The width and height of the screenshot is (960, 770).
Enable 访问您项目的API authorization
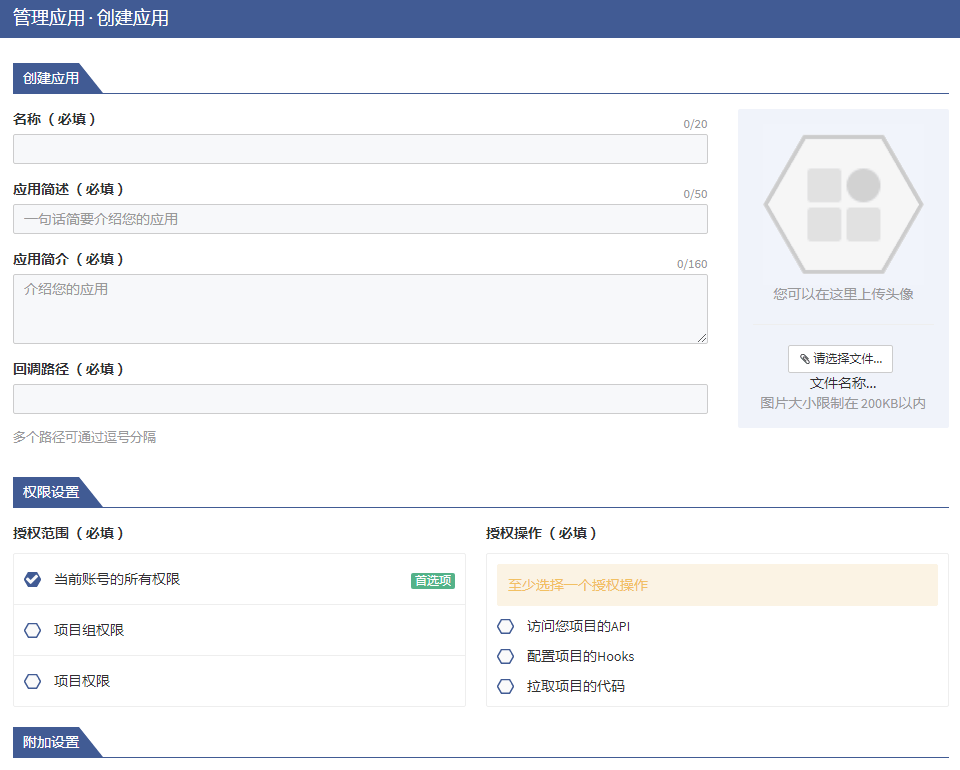click(x=506, y=627)
